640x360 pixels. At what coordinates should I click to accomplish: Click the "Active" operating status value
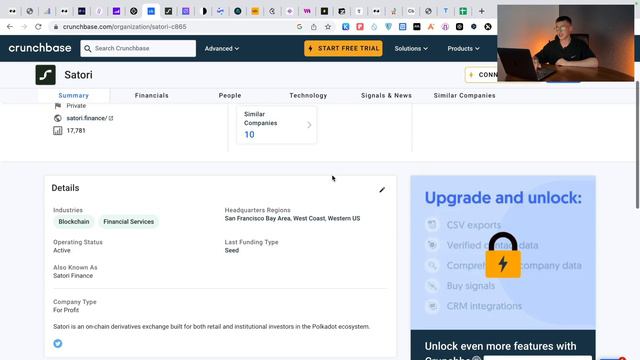pyautogui.click(x=62, y=251)
